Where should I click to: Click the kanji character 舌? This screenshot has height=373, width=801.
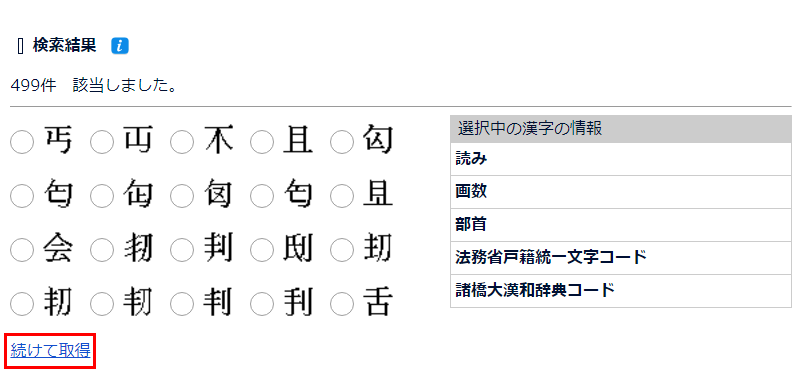(378, 303)
